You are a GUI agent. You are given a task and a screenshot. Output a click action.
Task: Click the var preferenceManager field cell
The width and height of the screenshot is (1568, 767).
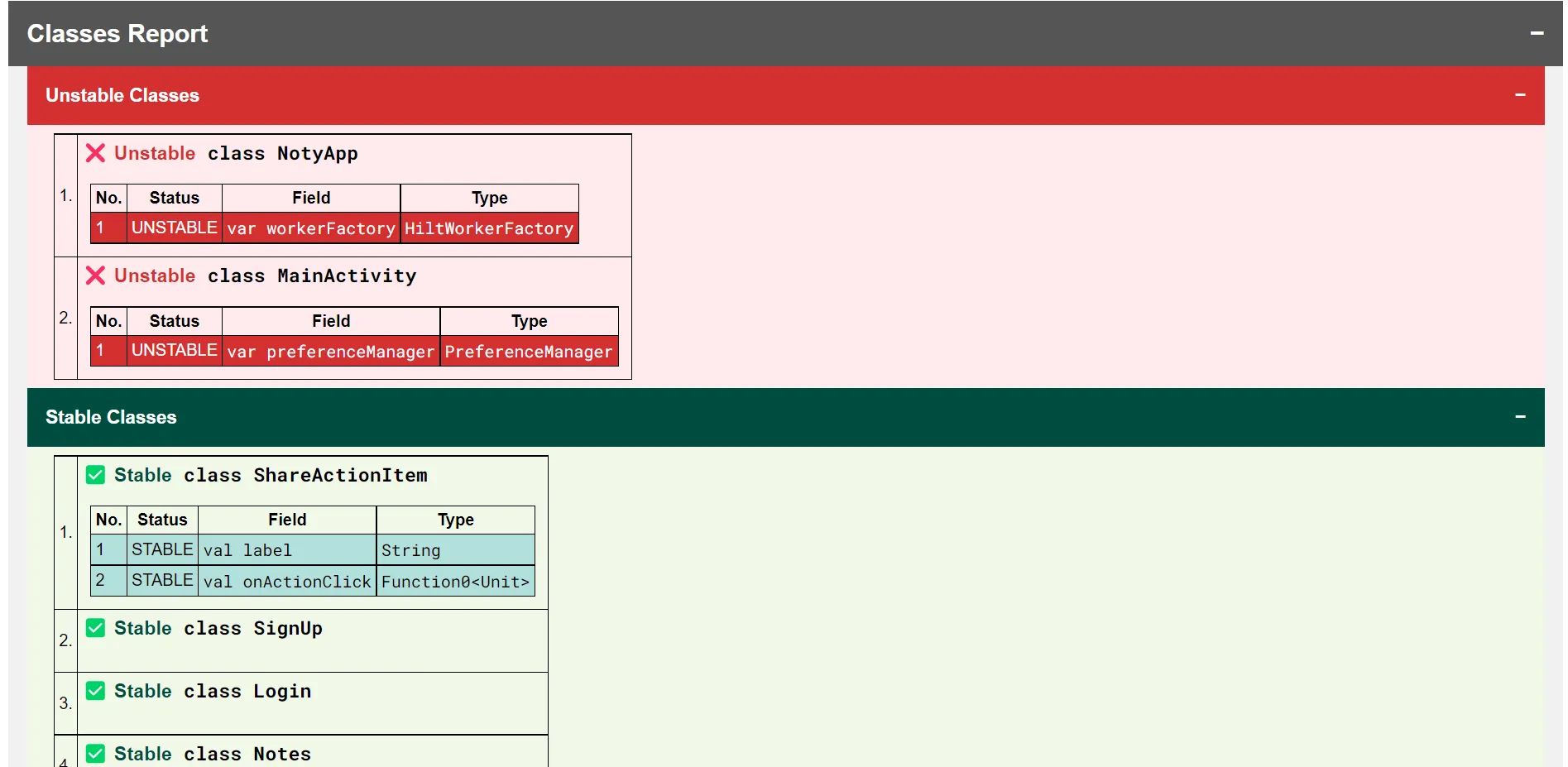tap(331, 352)
